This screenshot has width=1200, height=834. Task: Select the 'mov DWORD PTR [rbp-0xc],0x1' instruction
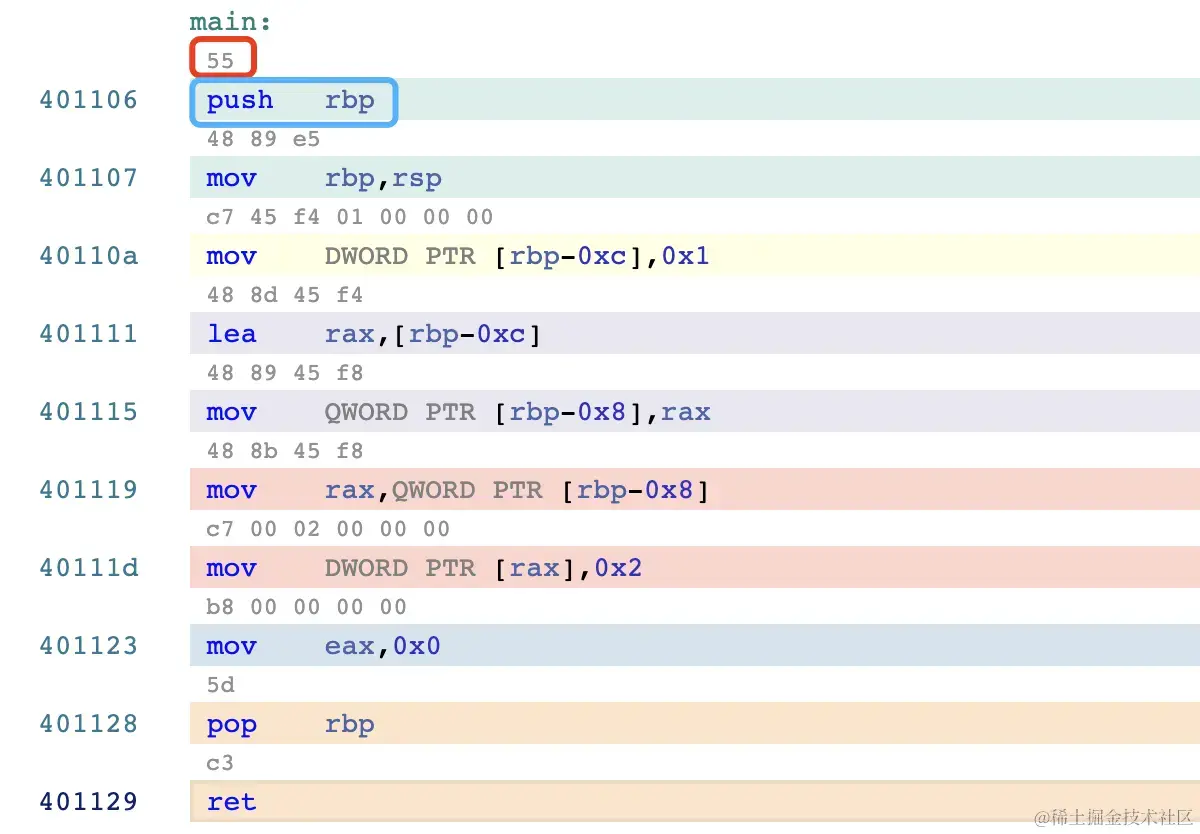458,256
